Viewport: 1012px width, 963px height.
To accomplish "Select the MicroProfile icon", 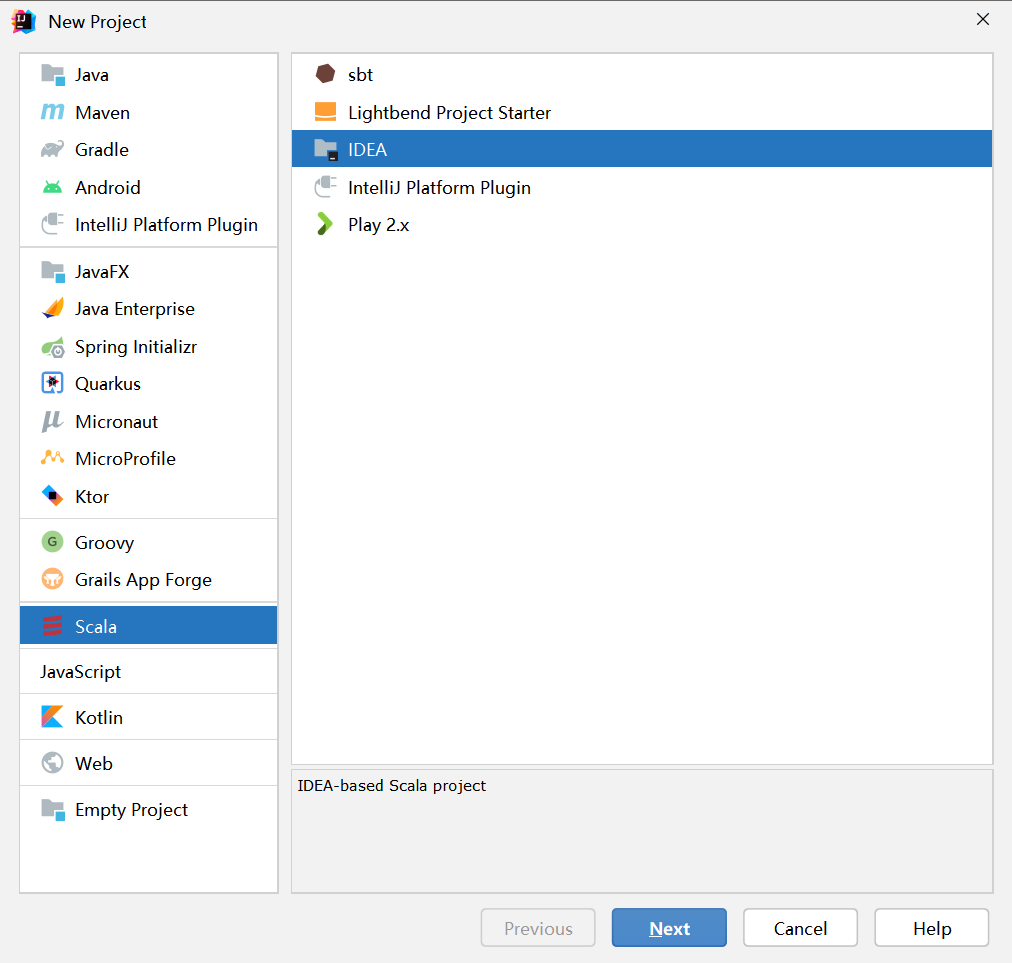I will 53,458.
